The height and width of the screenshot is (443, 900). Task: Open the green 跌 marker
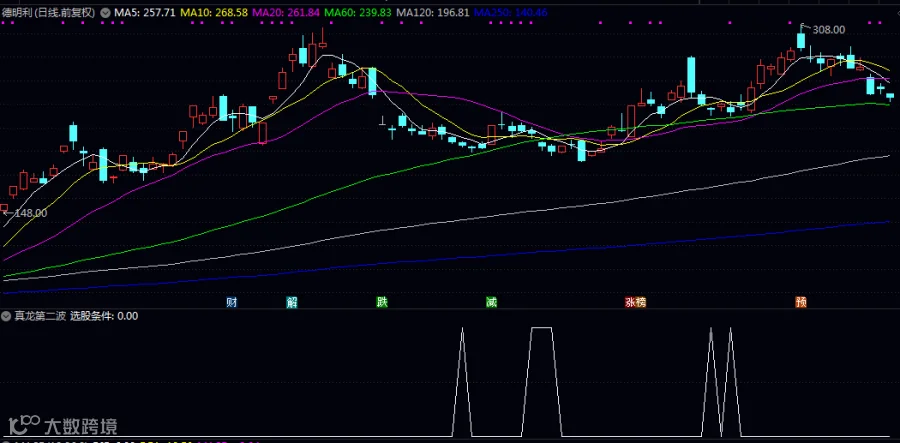382,302
